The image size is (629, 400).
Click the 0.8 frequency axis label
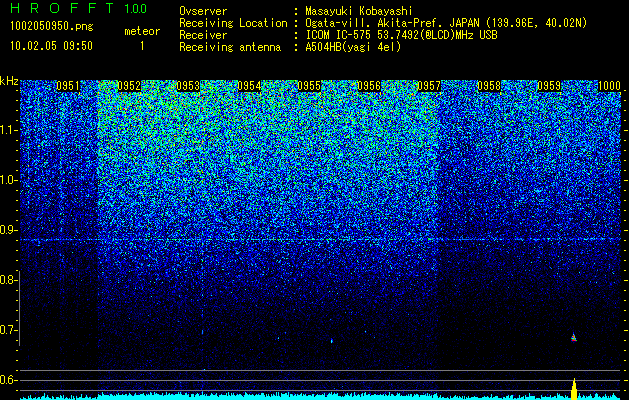pyautogui.click(x=7, y=280)
